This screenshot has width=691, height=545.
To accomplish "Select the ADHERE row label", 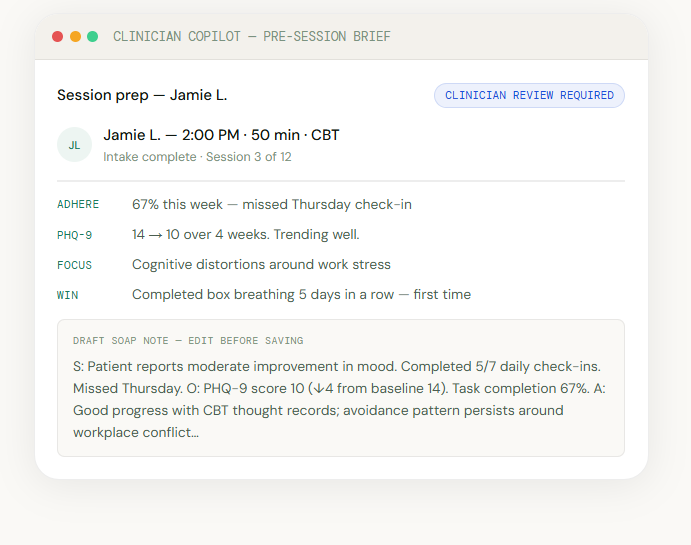I will tap(78, 205).
